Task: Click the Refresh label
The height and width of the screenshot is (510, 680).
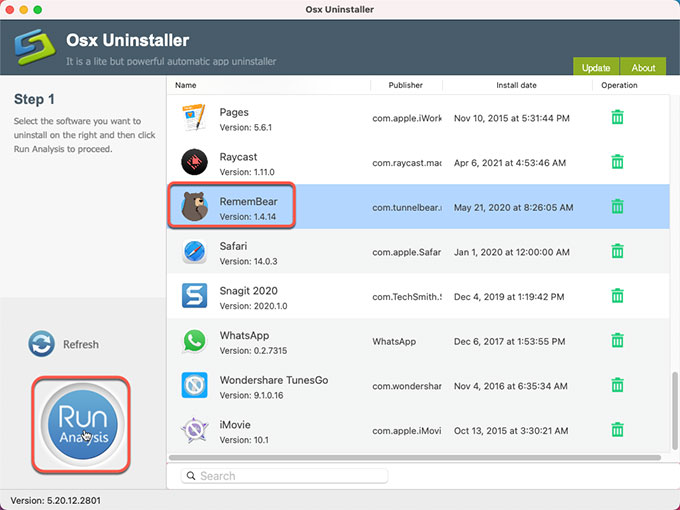Action: coord(81,344)
